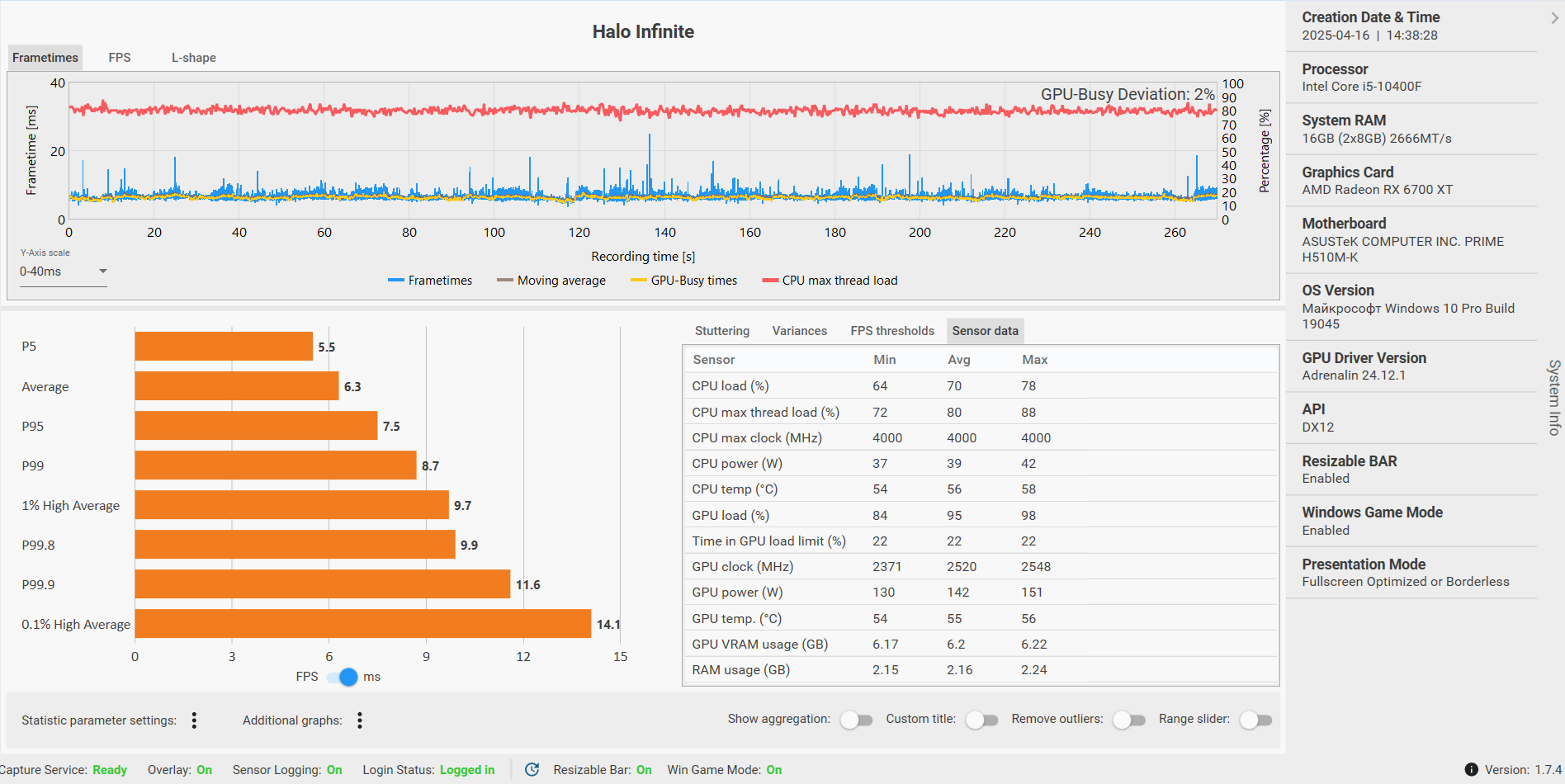Open the L-shape graph tab
The width and height of the screenshot is (1565, 784).
(x=194, y=58)
